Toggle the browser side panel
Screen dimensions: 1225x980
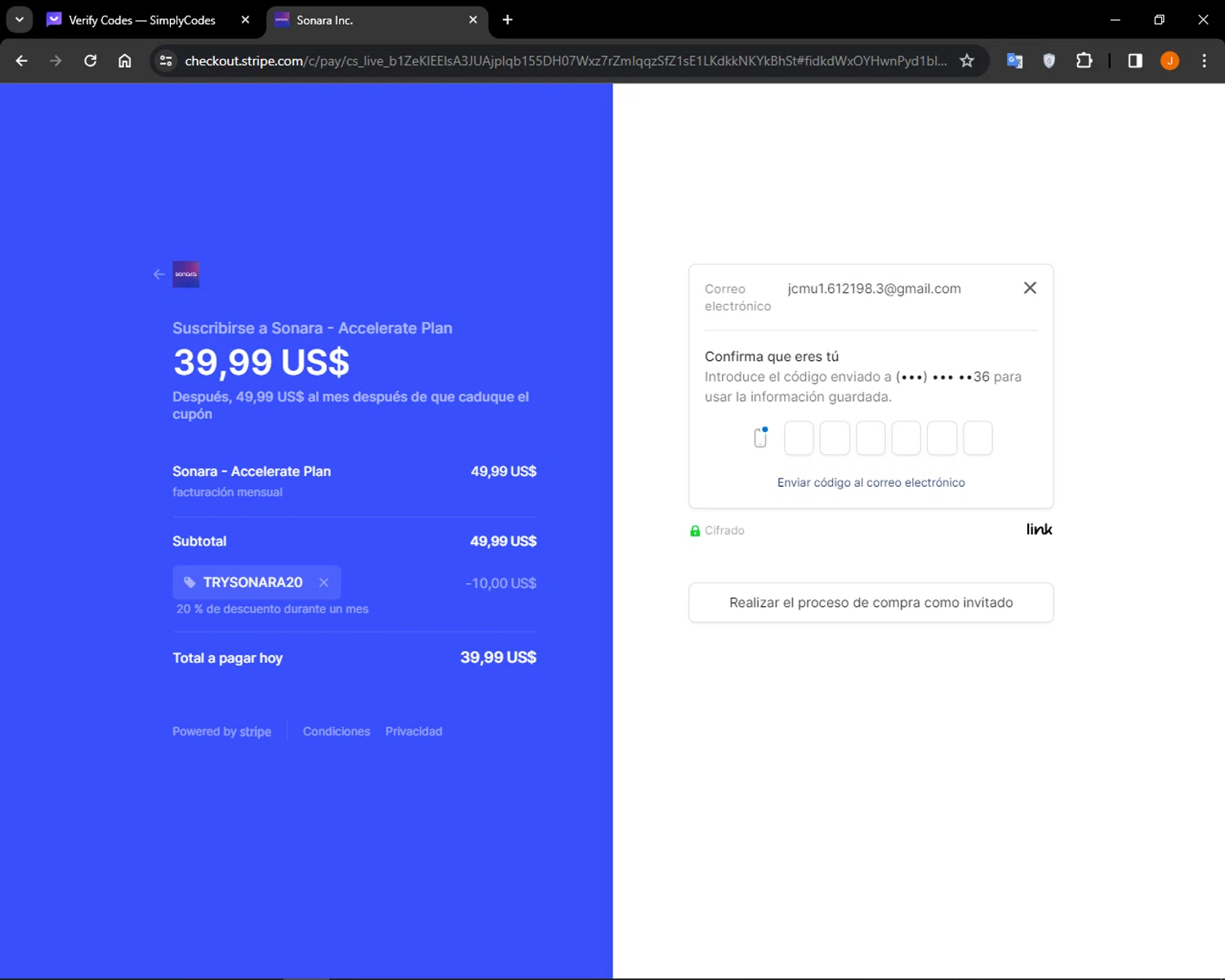[x=1135, y=60]
